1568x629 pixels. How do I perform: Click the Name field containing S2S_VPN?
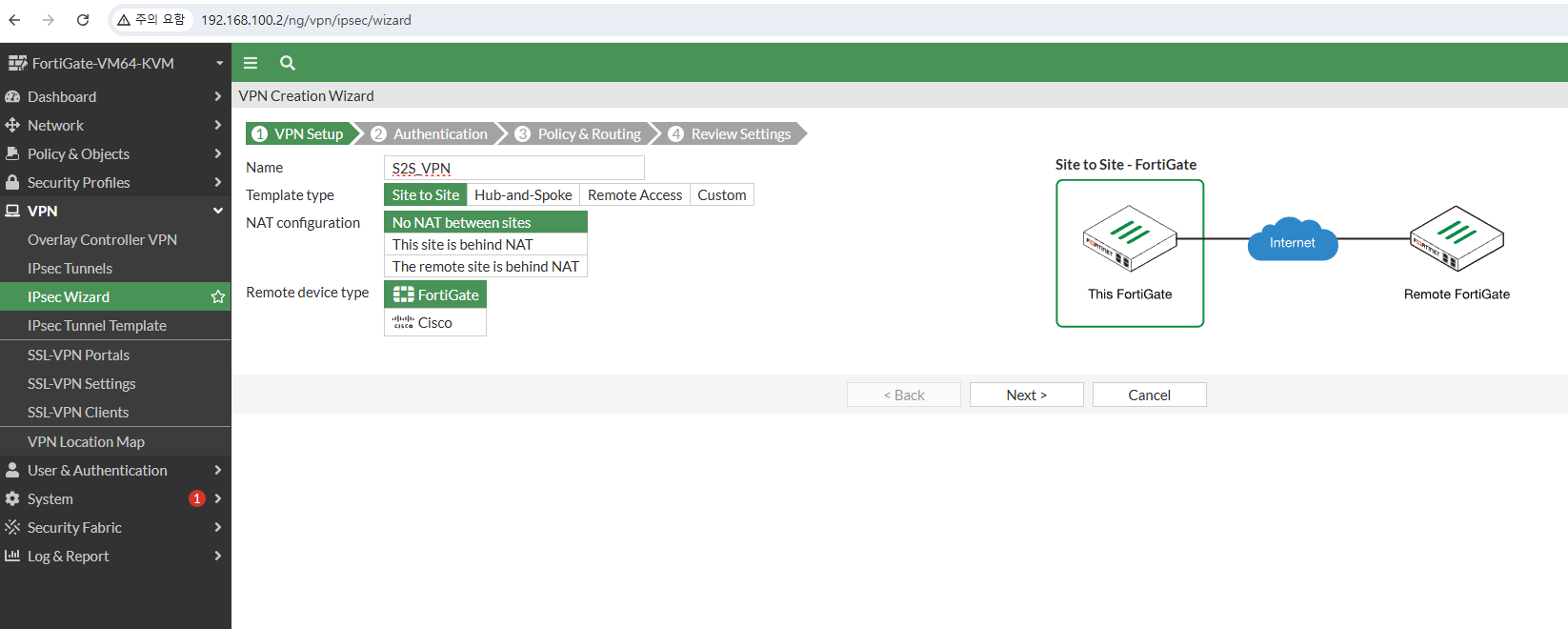click(x=514, y=168)
